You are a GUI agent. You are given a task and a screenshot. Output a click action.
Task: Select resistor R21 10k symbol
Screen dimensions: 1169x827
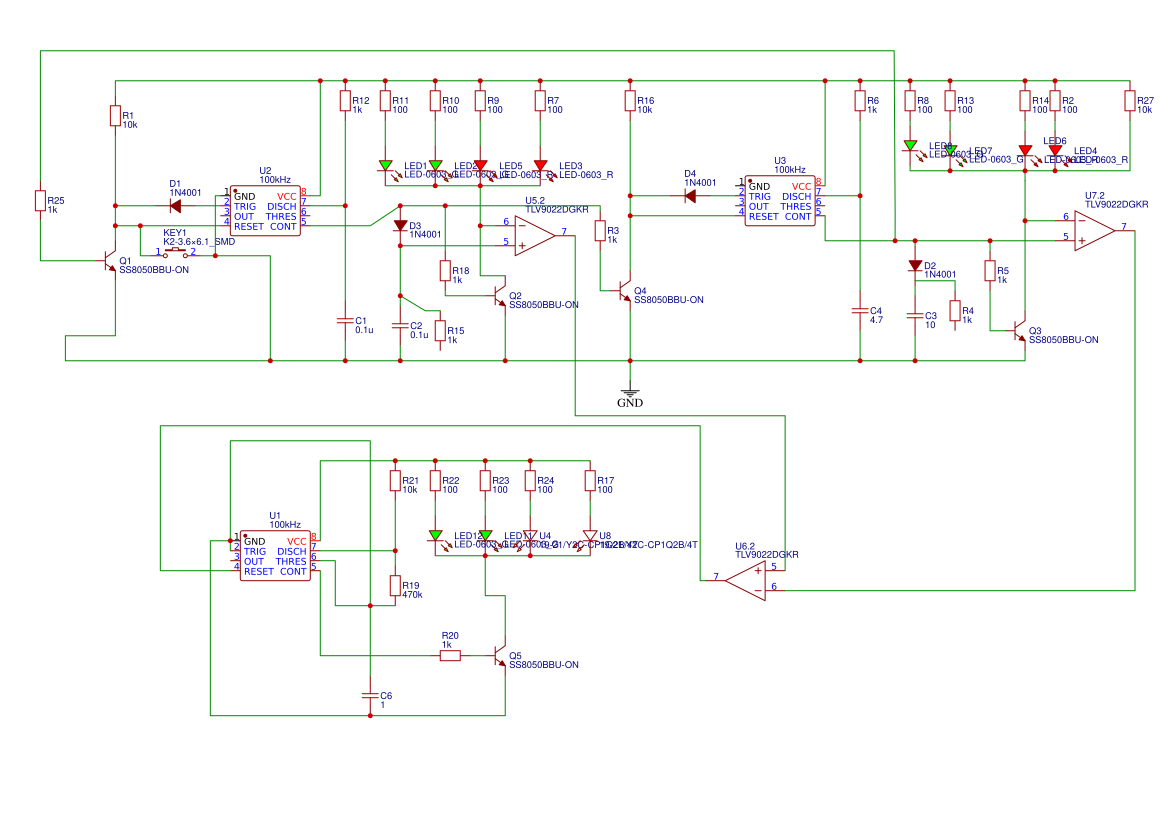(395, 481)
